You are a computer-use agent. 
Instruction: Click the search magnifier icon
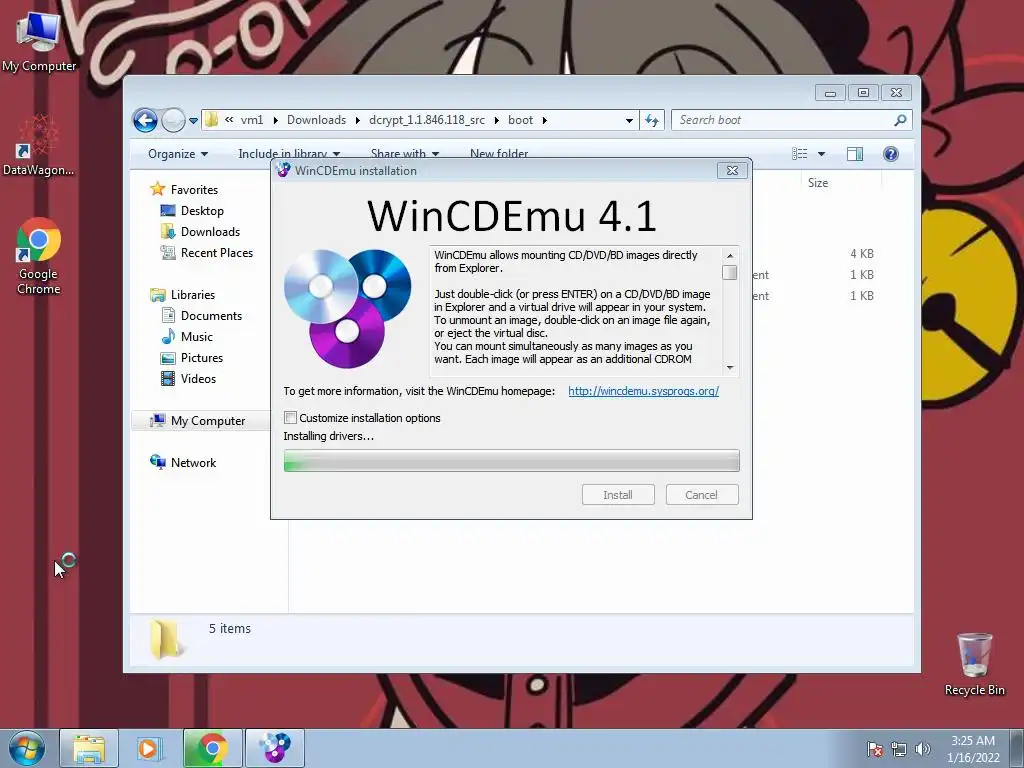click(900, 120)
